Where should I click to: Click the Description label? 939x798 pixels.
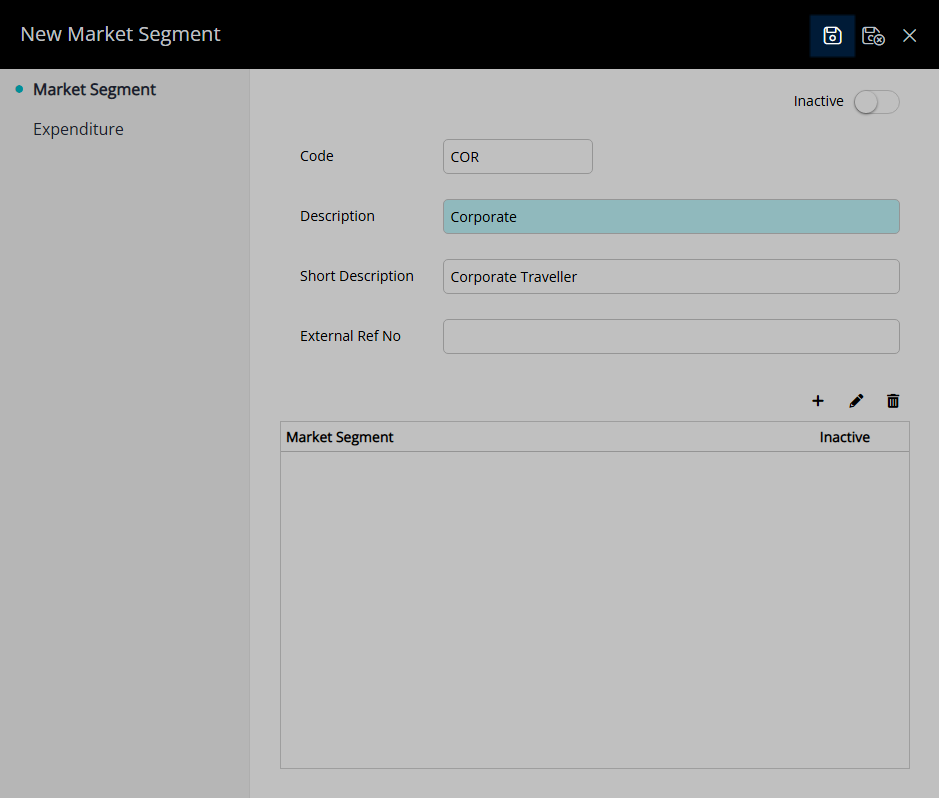tap(337, 216)
